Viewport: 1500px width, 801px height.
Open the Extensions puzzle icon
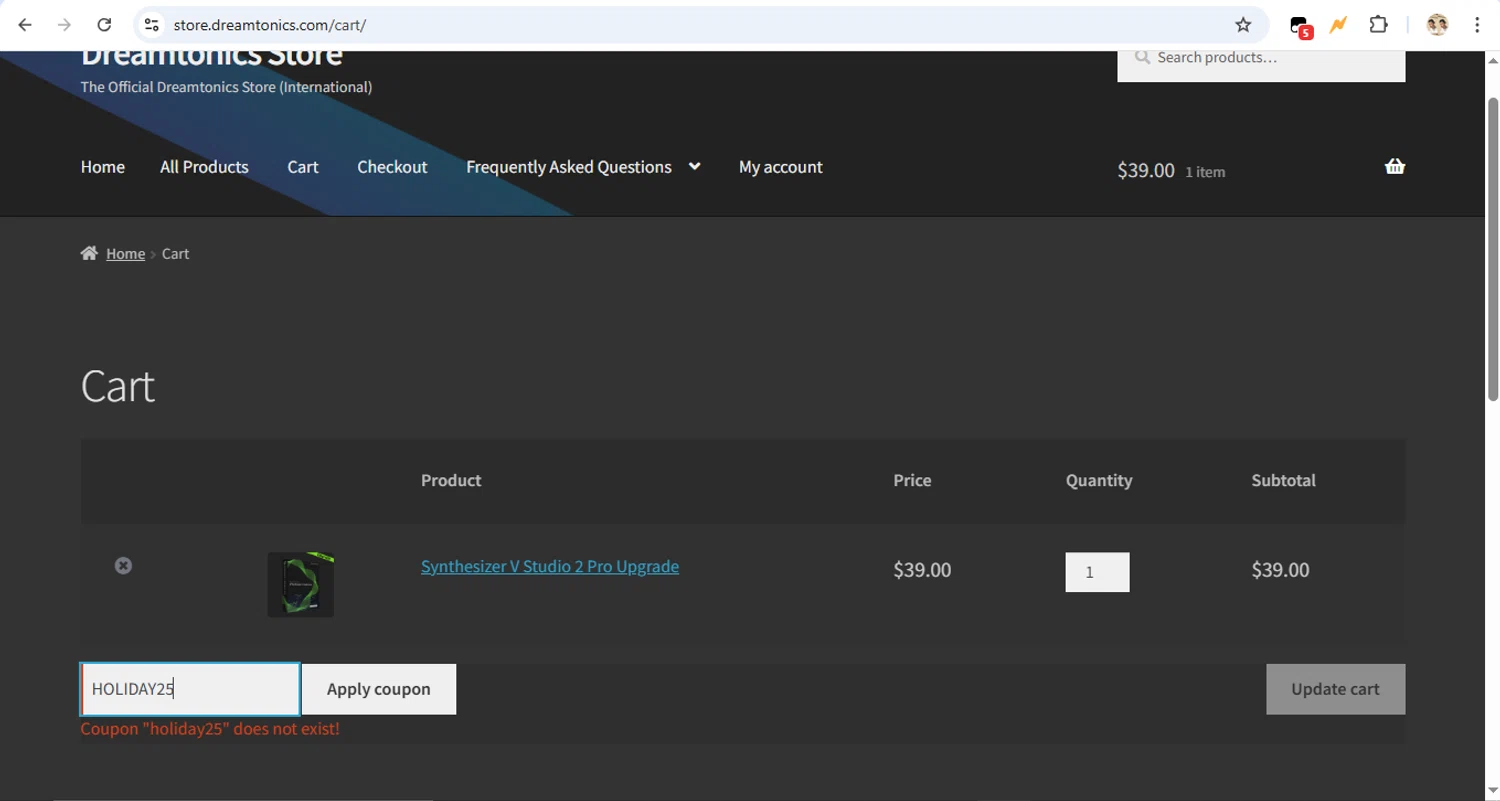(x=1378, y=25)
